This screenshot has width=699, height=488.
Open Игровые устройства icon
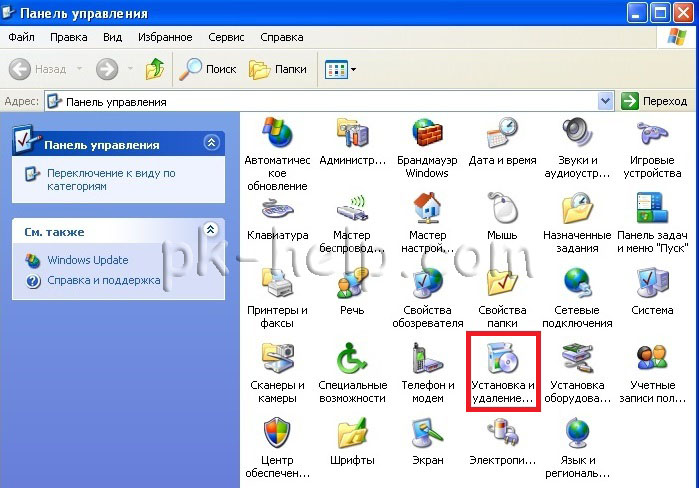click(x=652, y=132)
